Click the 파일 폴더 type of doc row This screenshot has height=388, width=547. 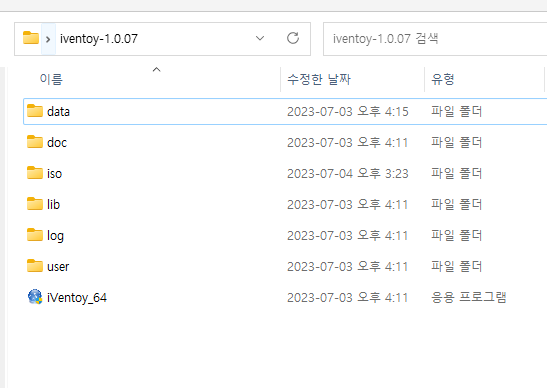tap(457, 142)
